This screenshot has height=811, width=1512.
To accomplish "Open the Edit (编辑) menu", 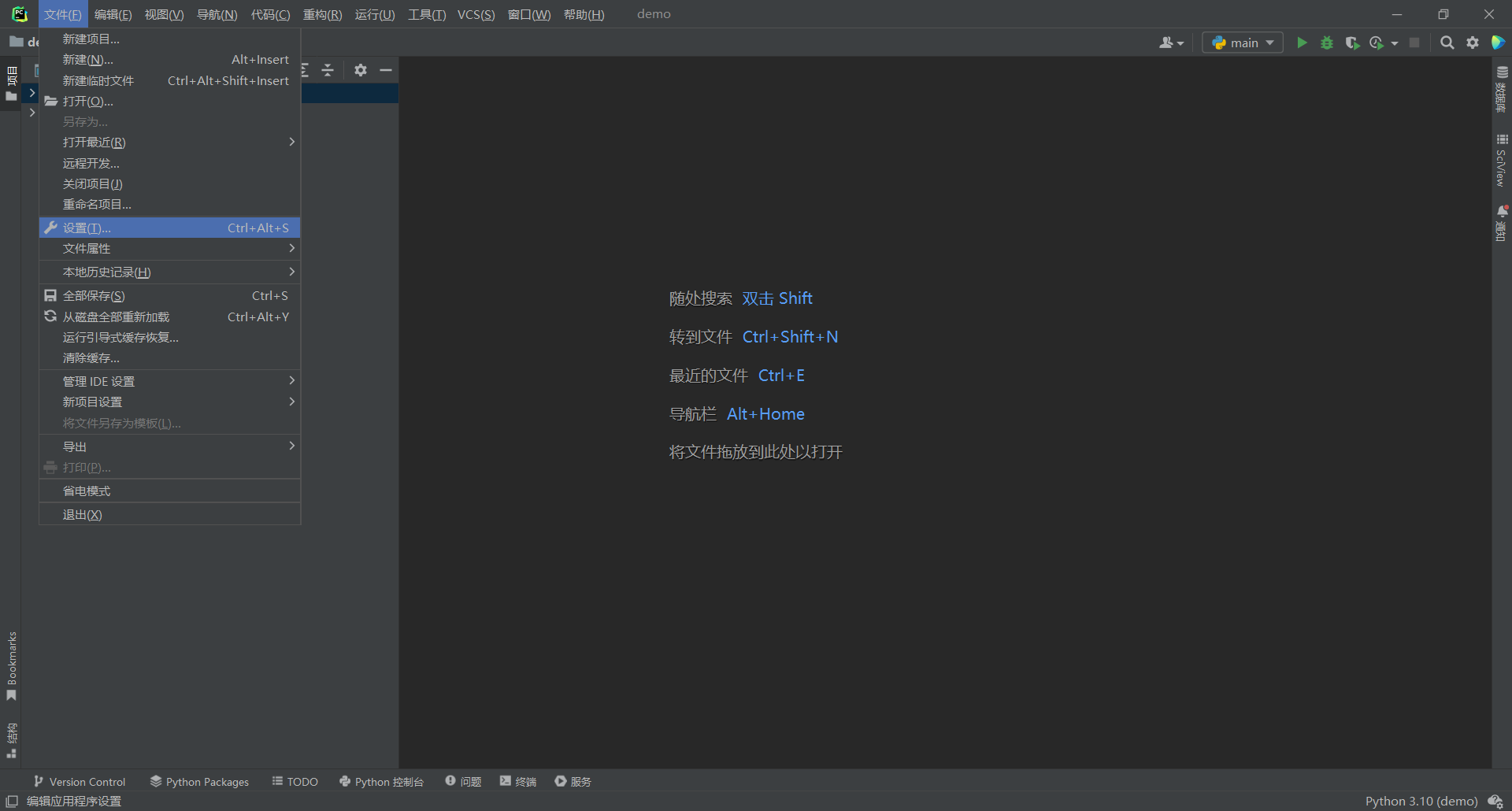I will coord(113,14).
